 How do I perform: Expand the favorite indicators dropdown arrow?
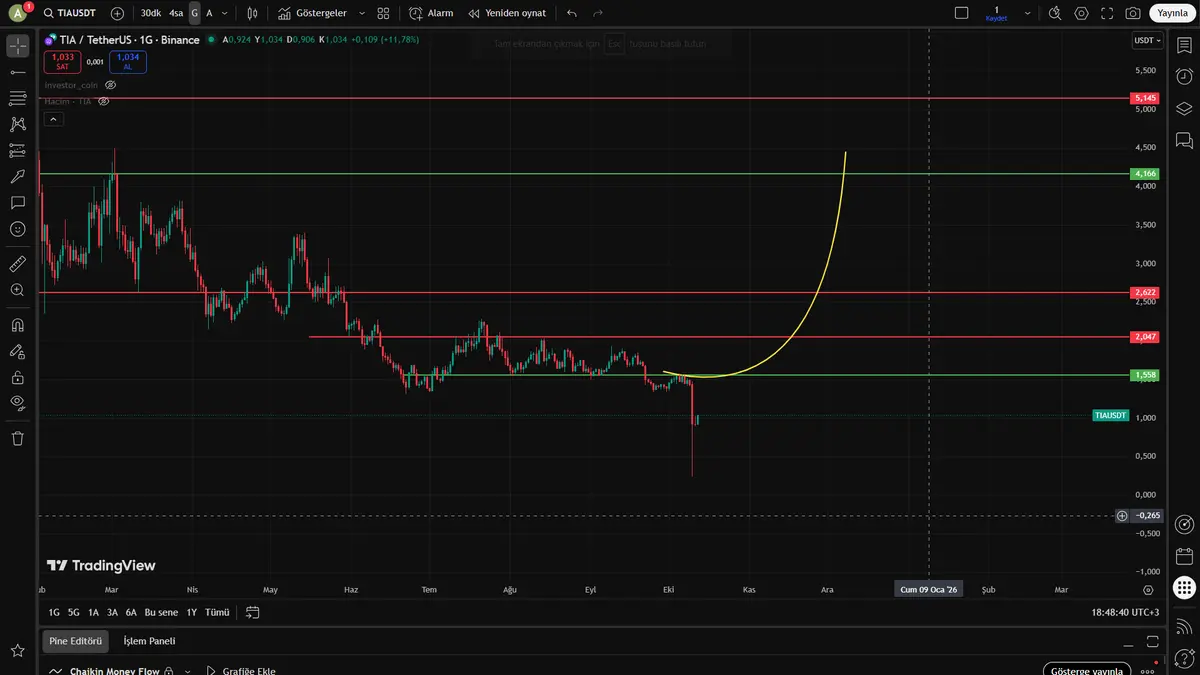362,13
